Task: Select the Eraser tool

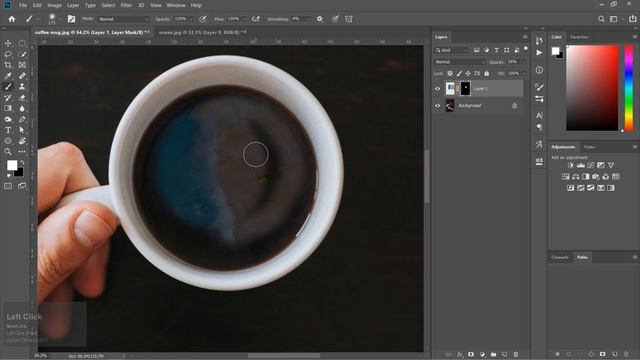Action: point(22,98)
